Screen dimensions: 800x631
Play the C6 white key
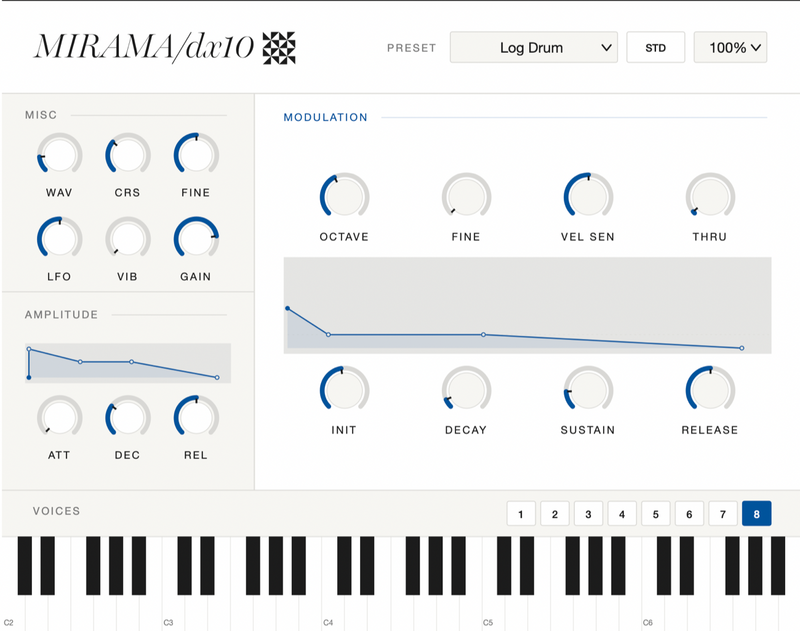[652, 610]
